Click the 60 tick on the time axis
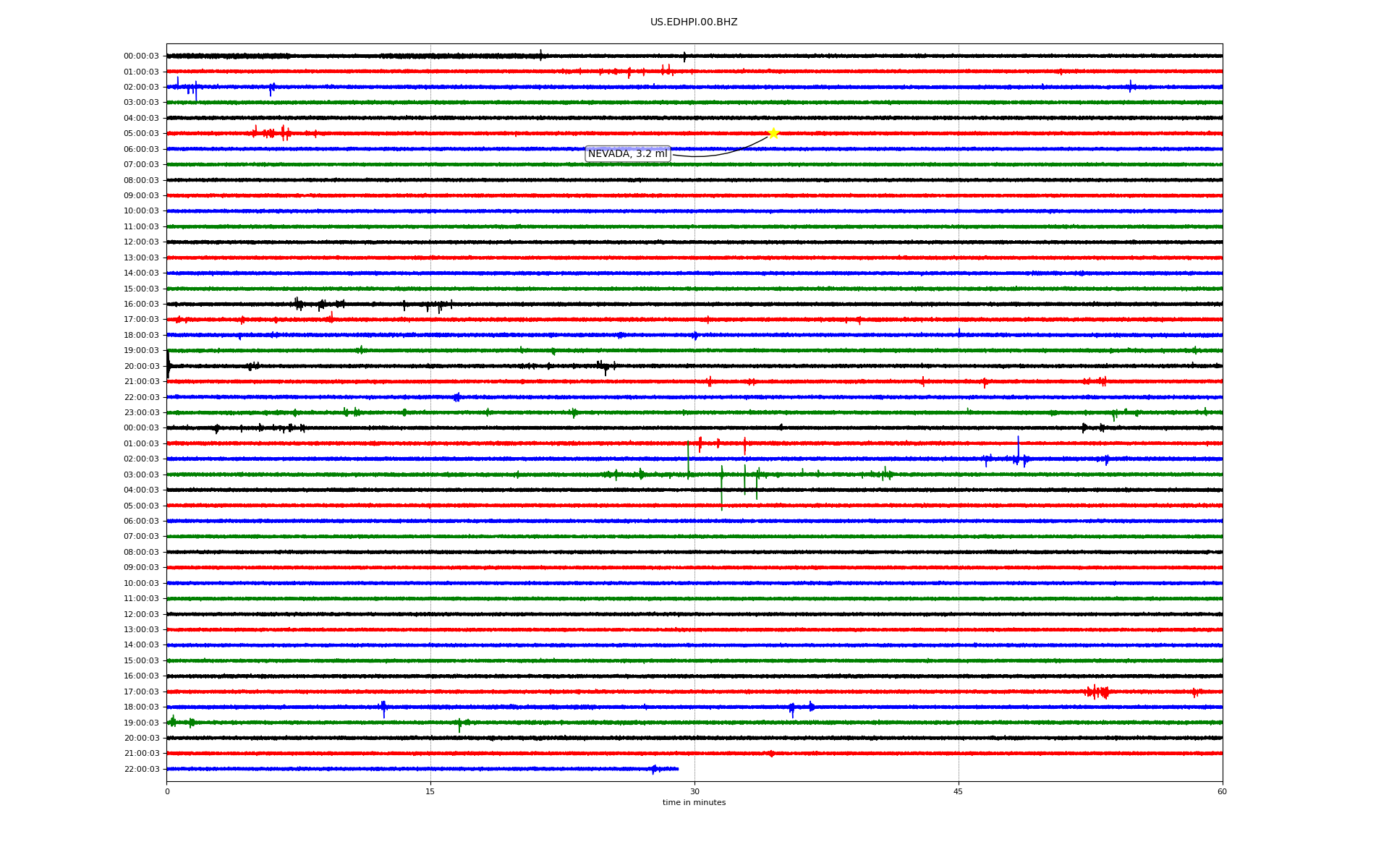Screen dimensions: 1389x868 (x=1222, y=791)
